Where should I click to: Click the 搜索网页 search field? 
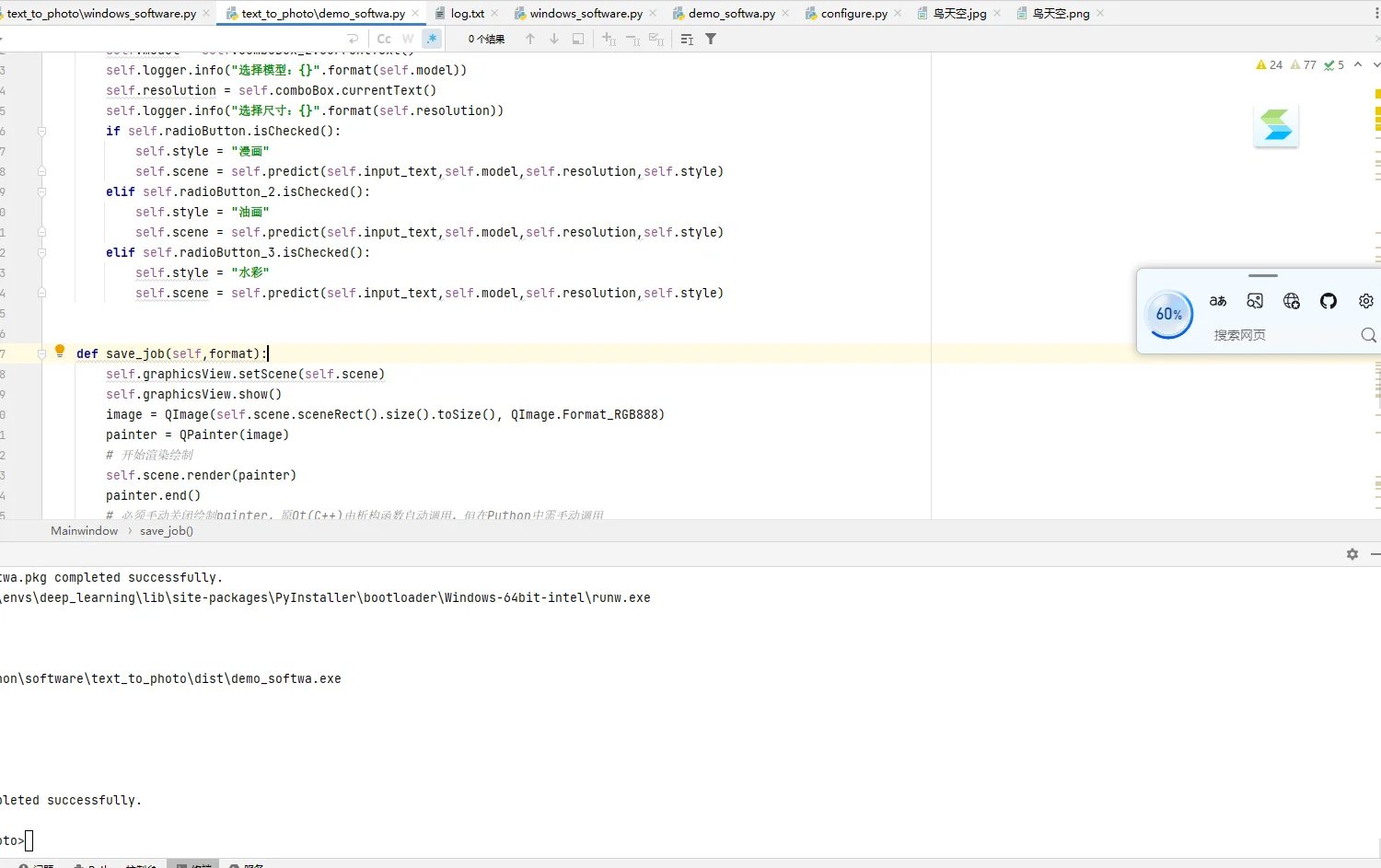pos(1240,335)
